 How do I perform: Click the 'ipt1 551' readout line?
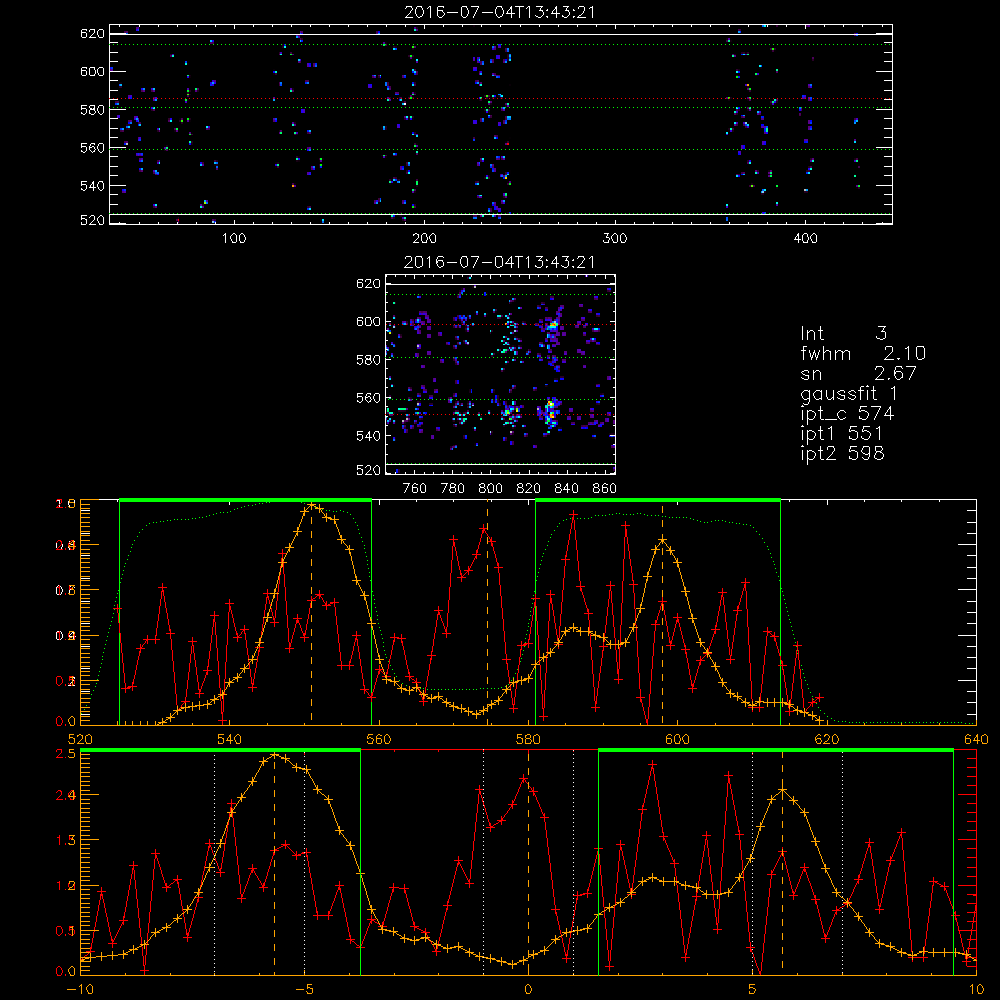tap(841, 434)
